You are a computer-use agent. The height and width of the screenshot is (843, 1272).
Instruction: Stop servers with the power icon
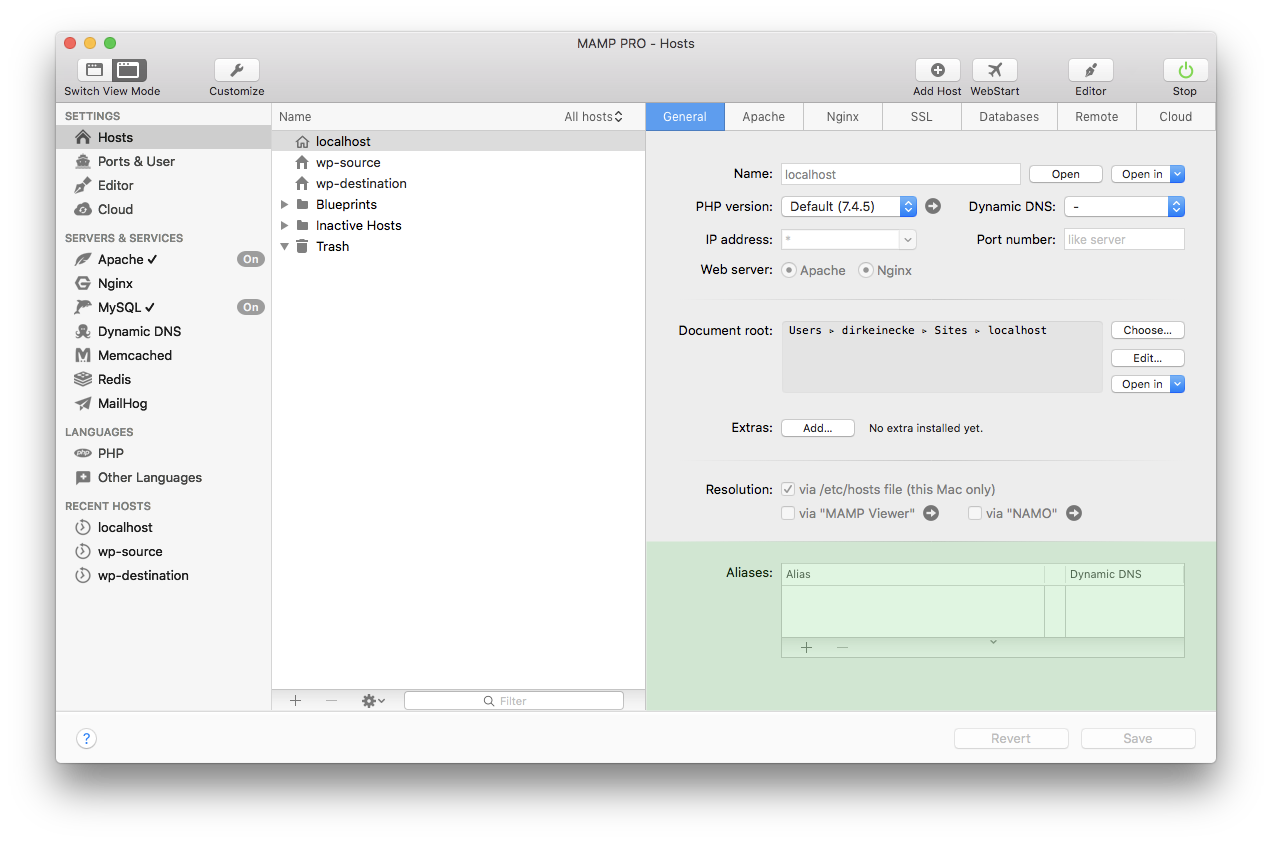1185,70
